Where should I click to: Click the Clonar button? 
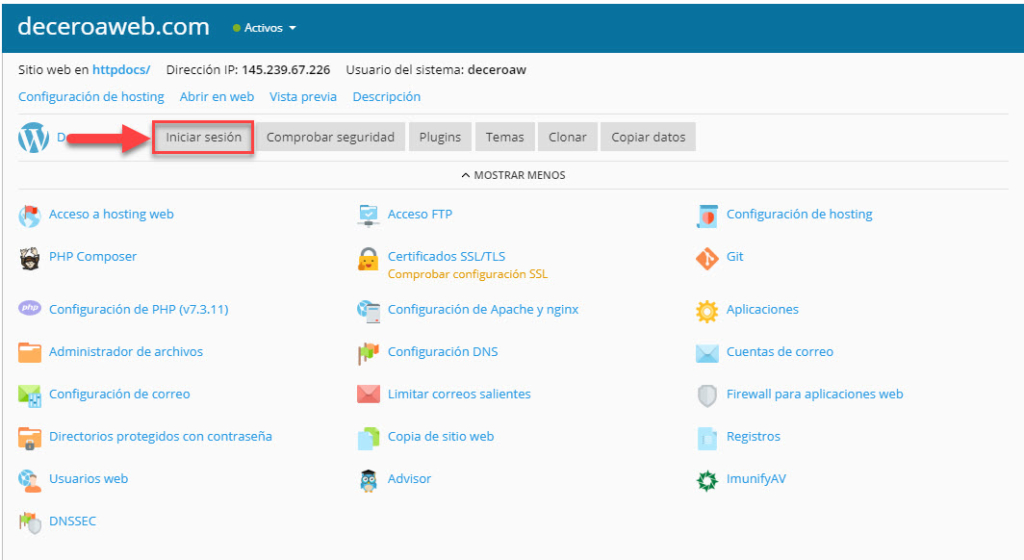[x=568, y=137]
